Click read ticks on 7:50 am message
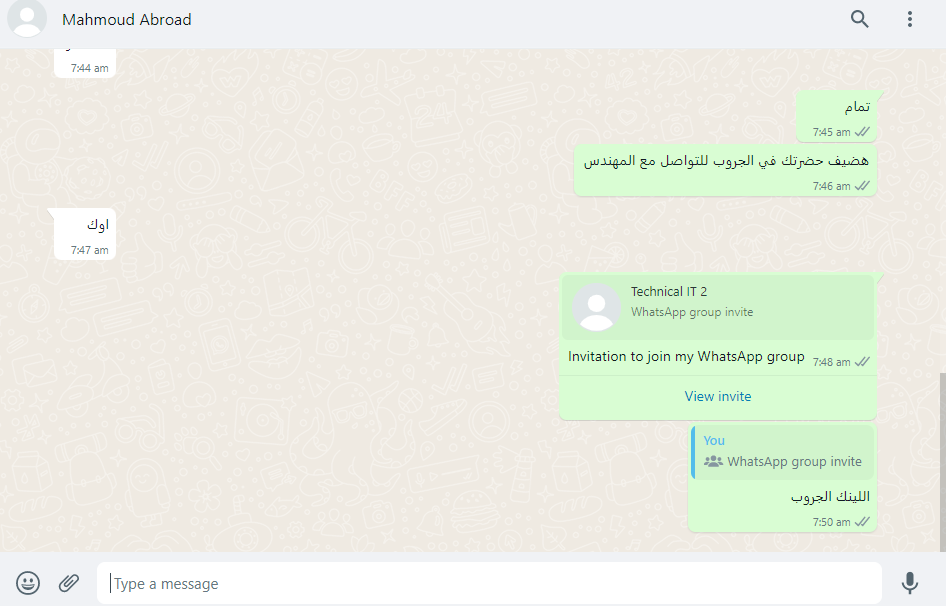Viewport: 946px width, 606px height. point(862,522)
